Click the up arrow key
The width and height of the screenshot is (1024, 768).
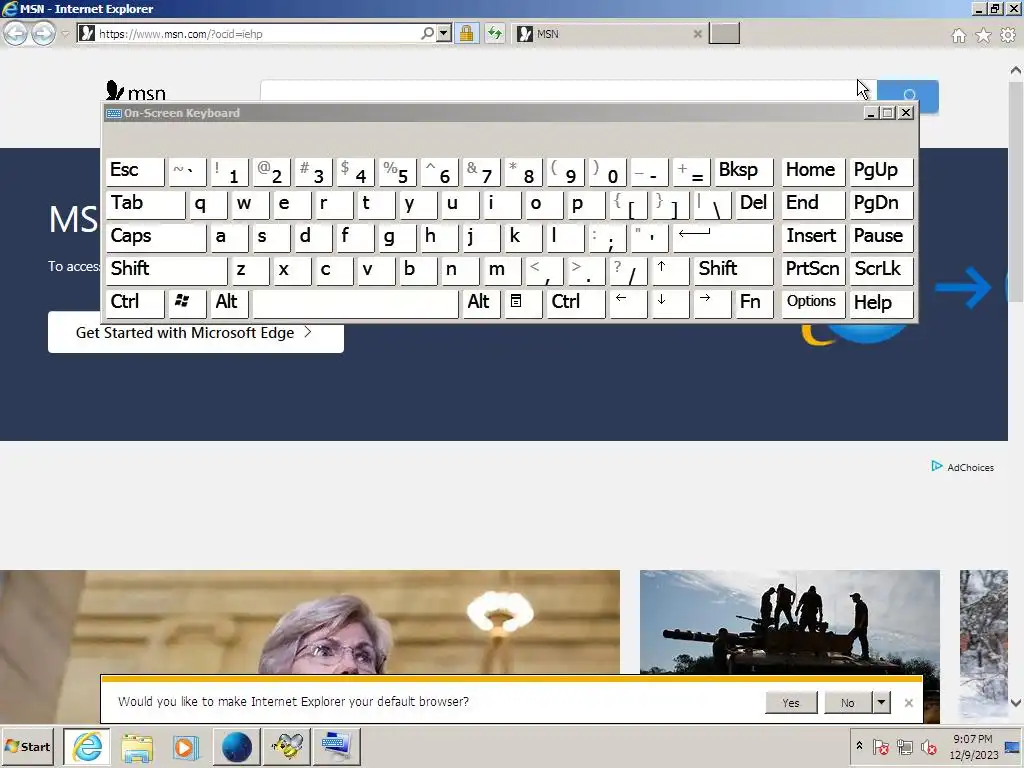[x=671, y=270]
